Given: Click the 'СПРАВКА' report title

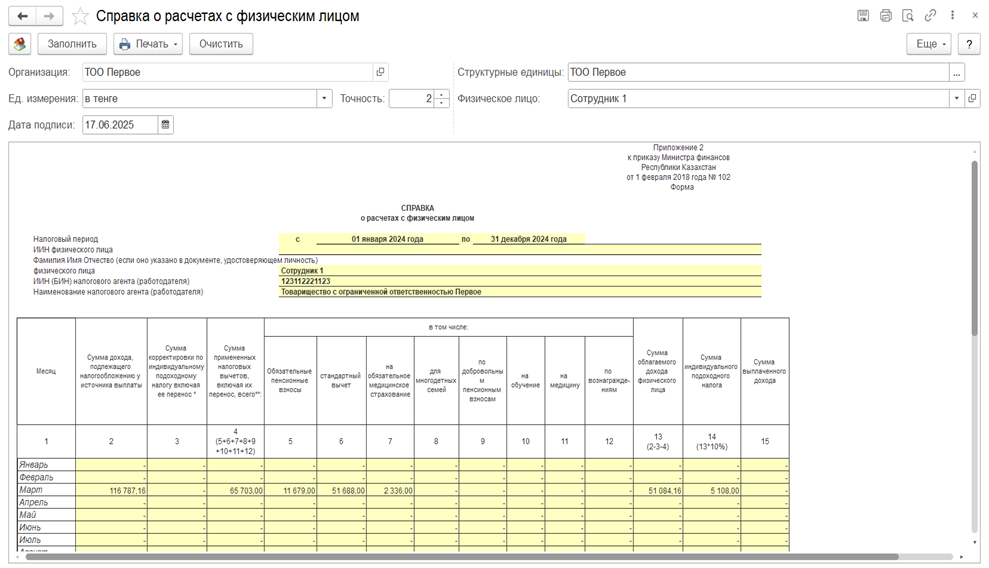Looking at the screenshot, I should coord(417,207).
